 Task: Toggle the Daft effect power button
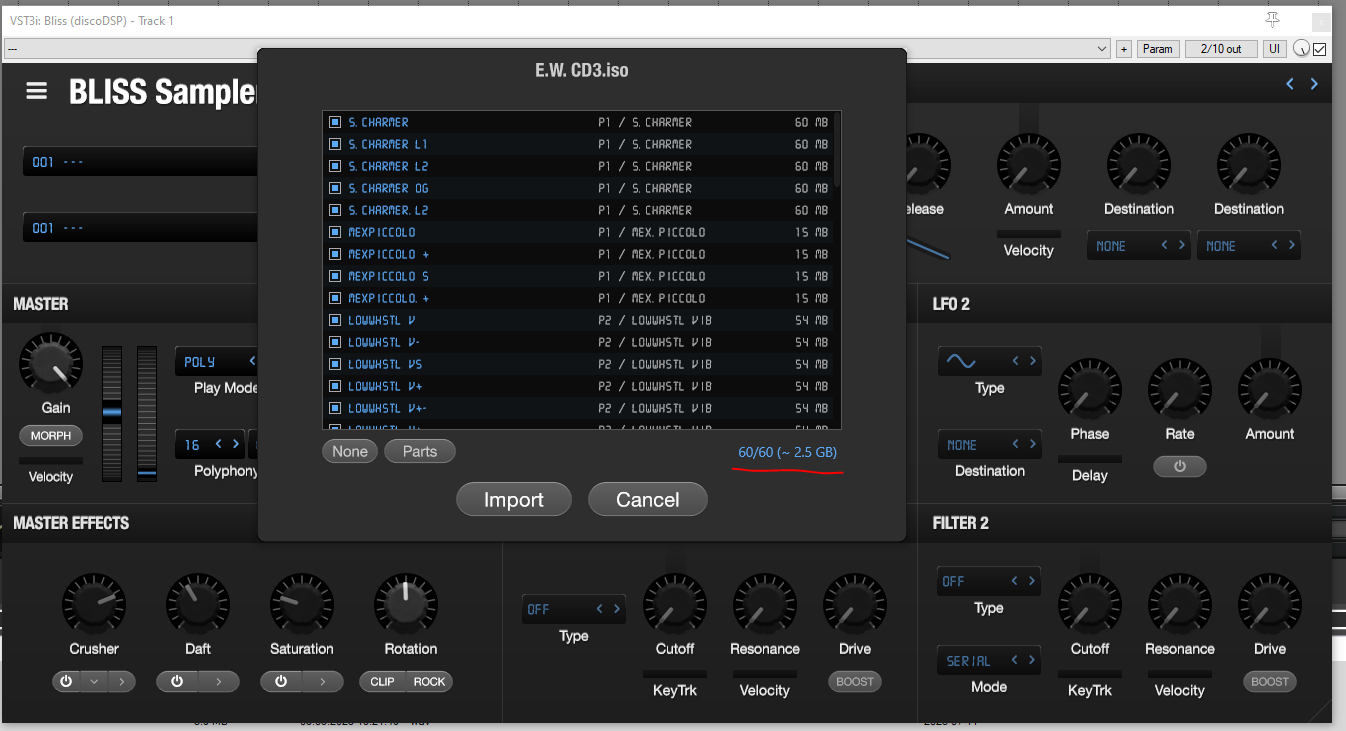click(177, 682)
